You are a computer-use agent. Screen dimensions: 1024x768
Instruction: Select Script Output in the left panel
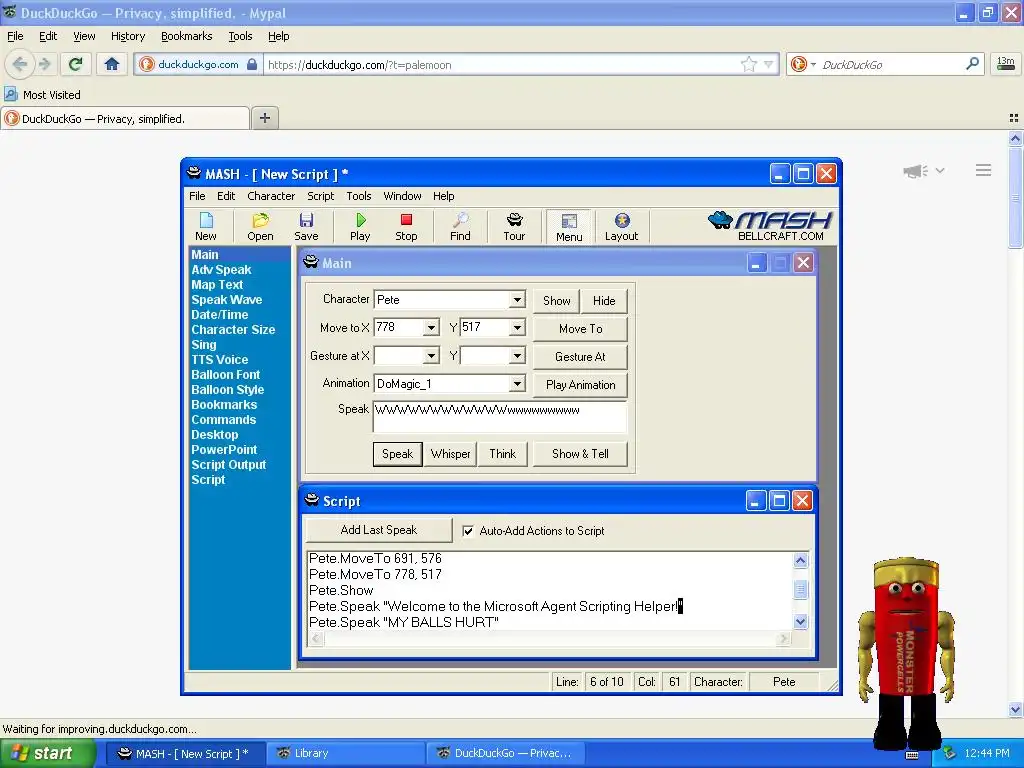(x=229, y=465)
